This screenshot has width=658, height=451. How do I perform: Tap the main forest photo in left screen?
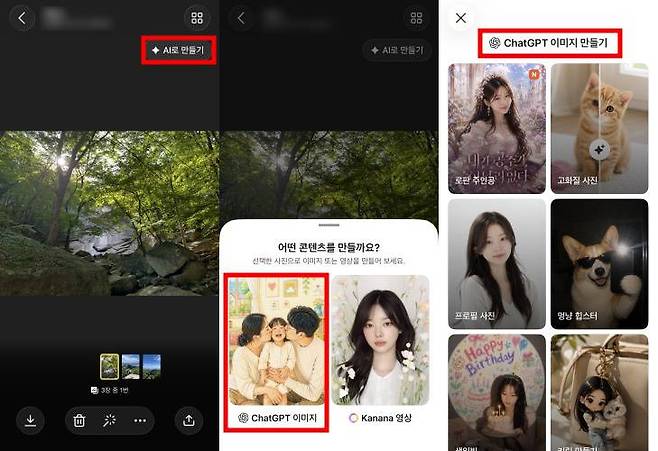click(x=110, y=213)
